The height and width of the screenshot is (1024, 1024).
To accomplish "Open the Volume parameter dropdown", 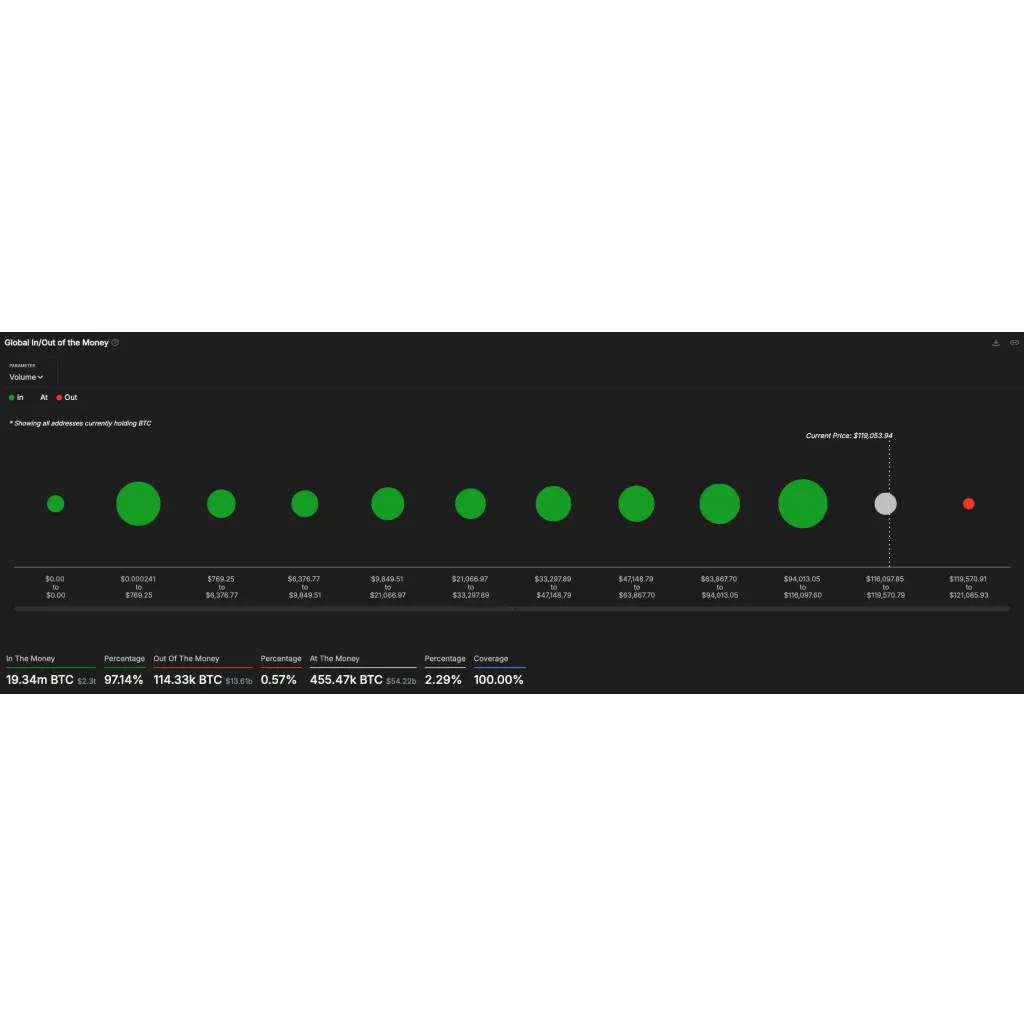I will 26,377.
